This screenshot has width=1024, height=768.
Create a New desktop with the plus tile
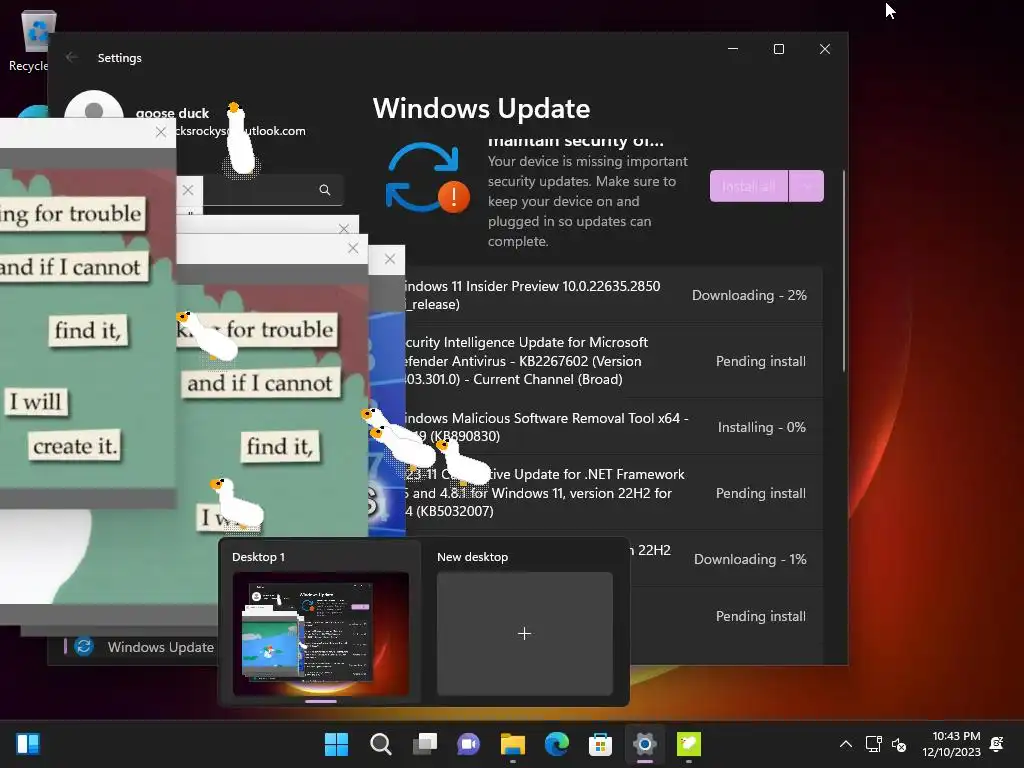[524, 633]
